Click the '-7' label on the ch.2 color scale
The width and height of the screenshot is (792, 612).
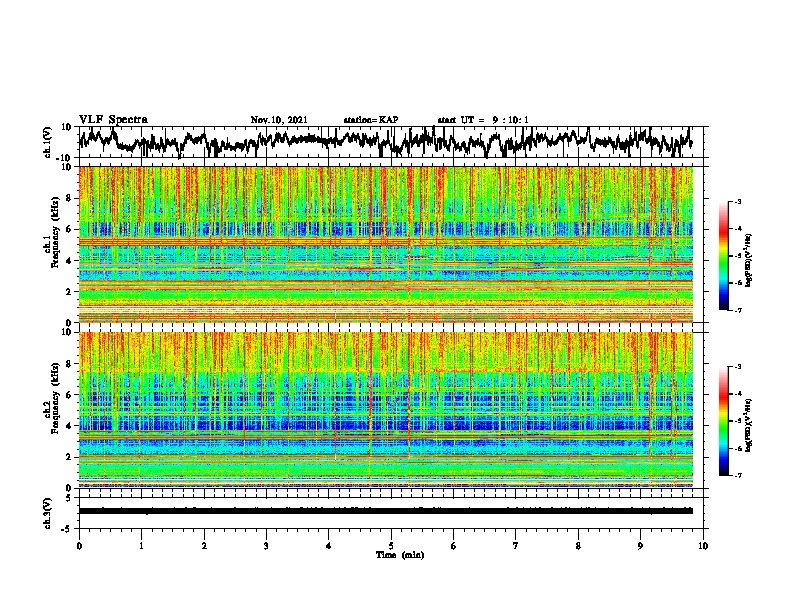(737, 475)
